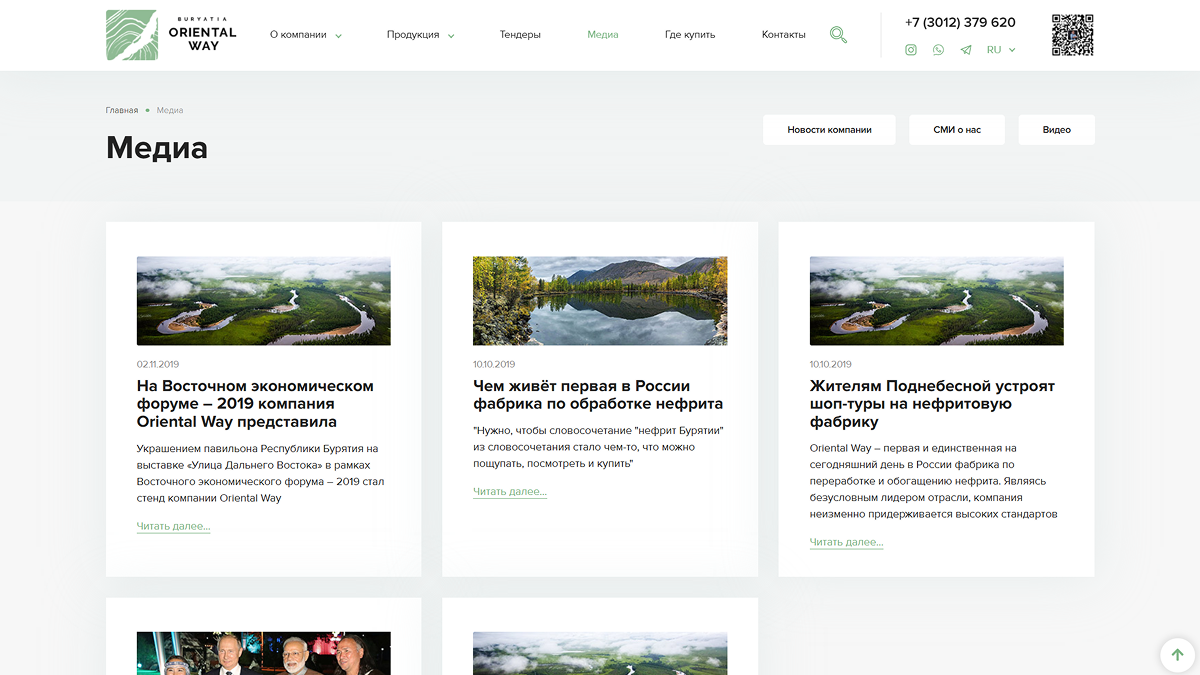Read more about the nephrite factory article
This screenshot has width=1200, height=675.
510,492
